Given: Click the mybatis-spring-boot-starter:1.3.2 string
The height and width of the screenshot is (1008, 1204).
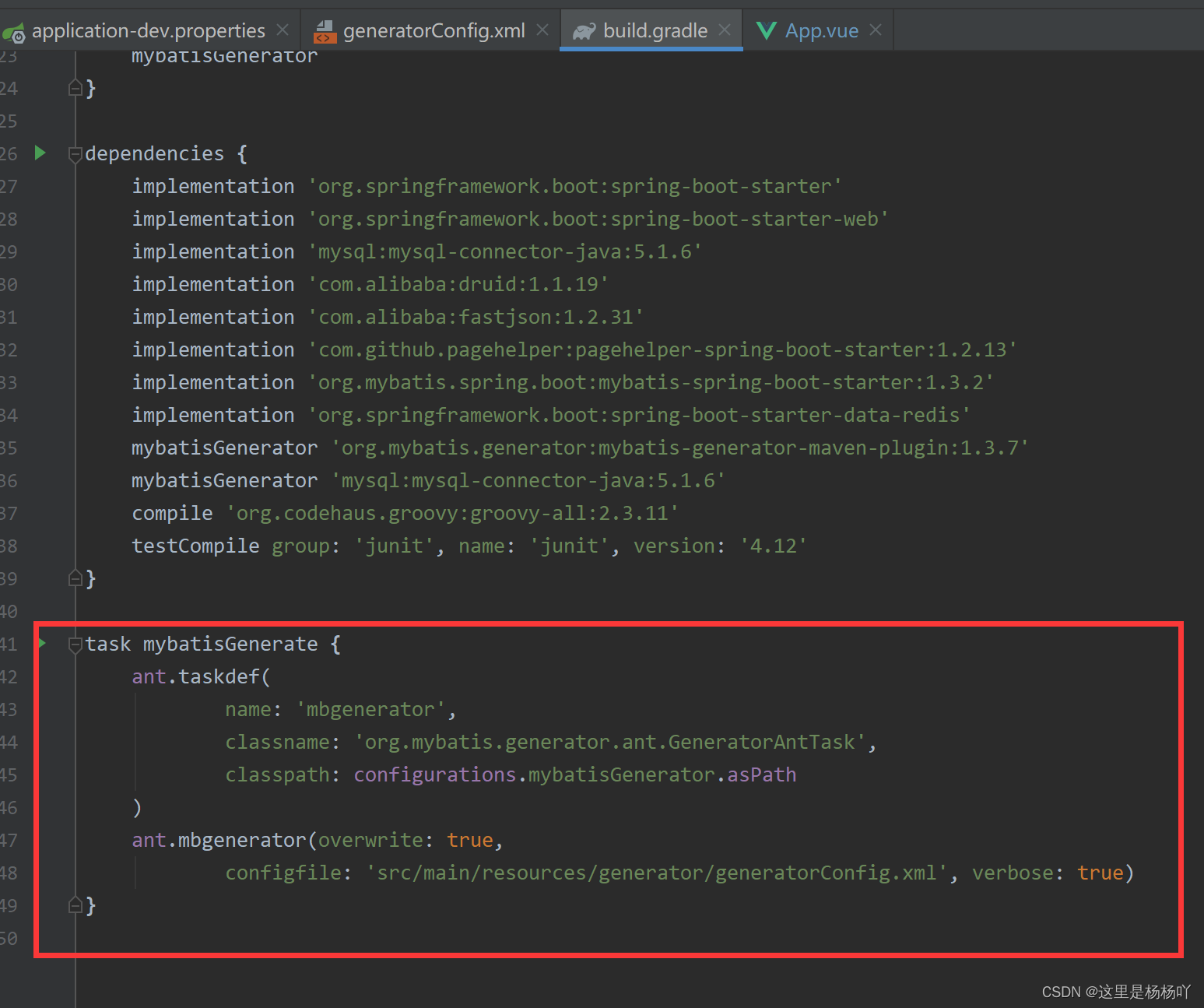Looking at the screenshot, I should [651, 382].
